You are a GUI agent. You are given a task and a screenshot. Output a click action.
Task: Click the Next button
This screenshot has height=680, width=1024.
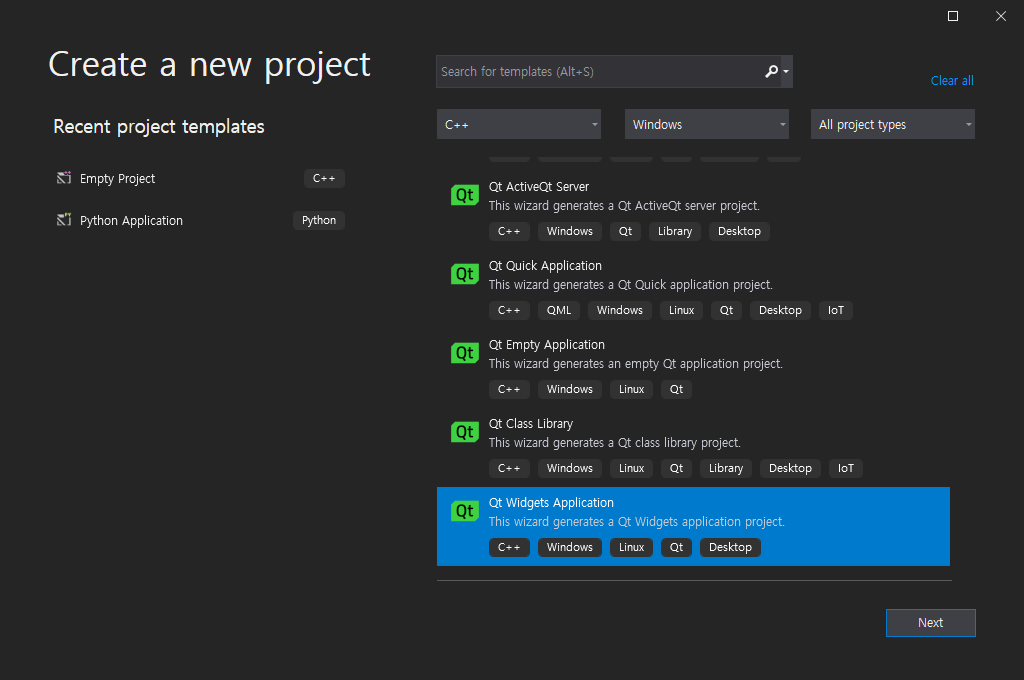coord(931,623)
